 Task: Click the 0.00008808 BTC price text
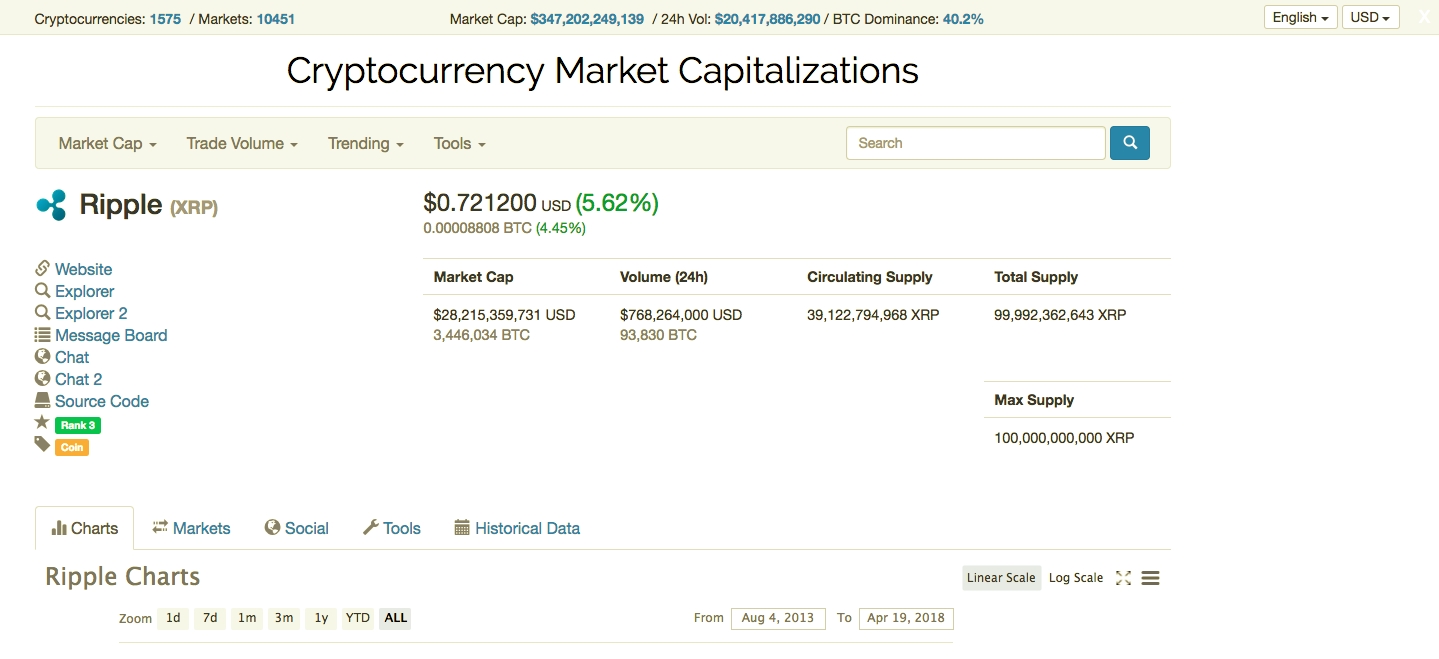478,228
